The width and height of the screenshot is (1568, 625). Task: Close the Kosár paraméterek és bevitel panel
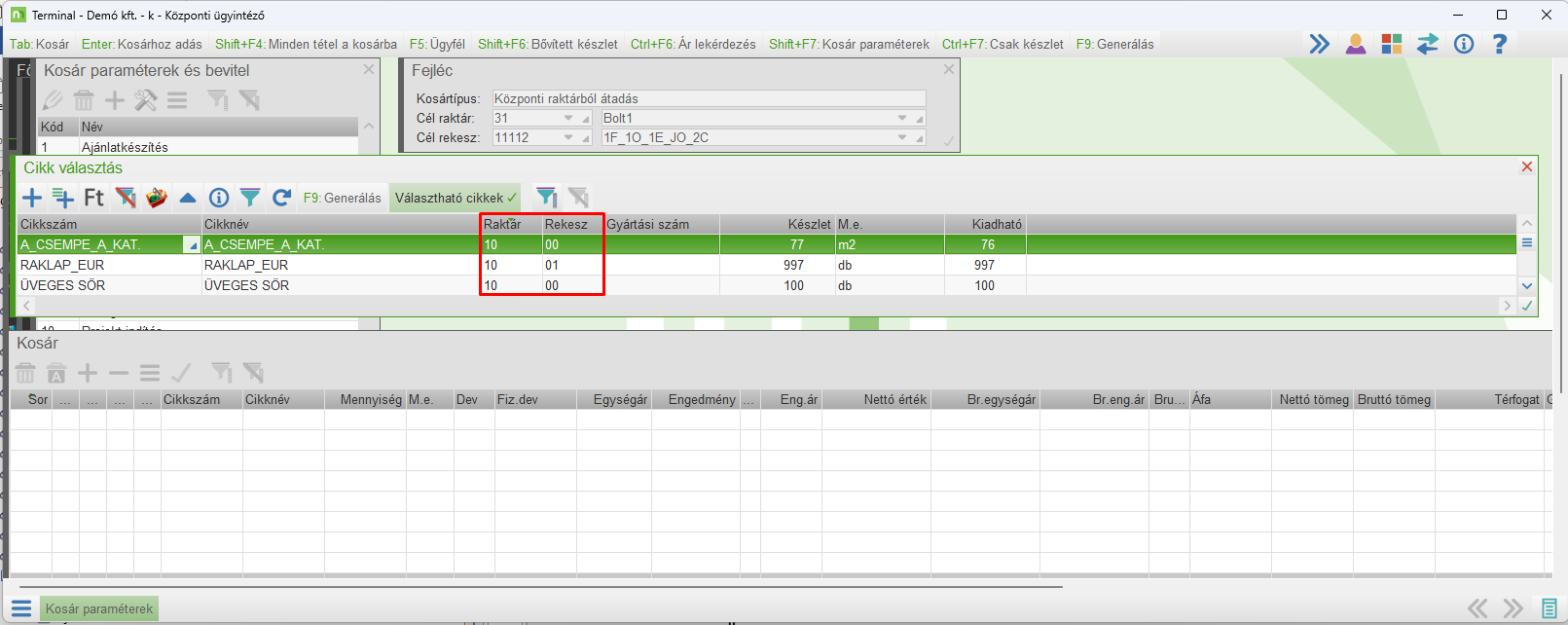(x=369, y=69)
